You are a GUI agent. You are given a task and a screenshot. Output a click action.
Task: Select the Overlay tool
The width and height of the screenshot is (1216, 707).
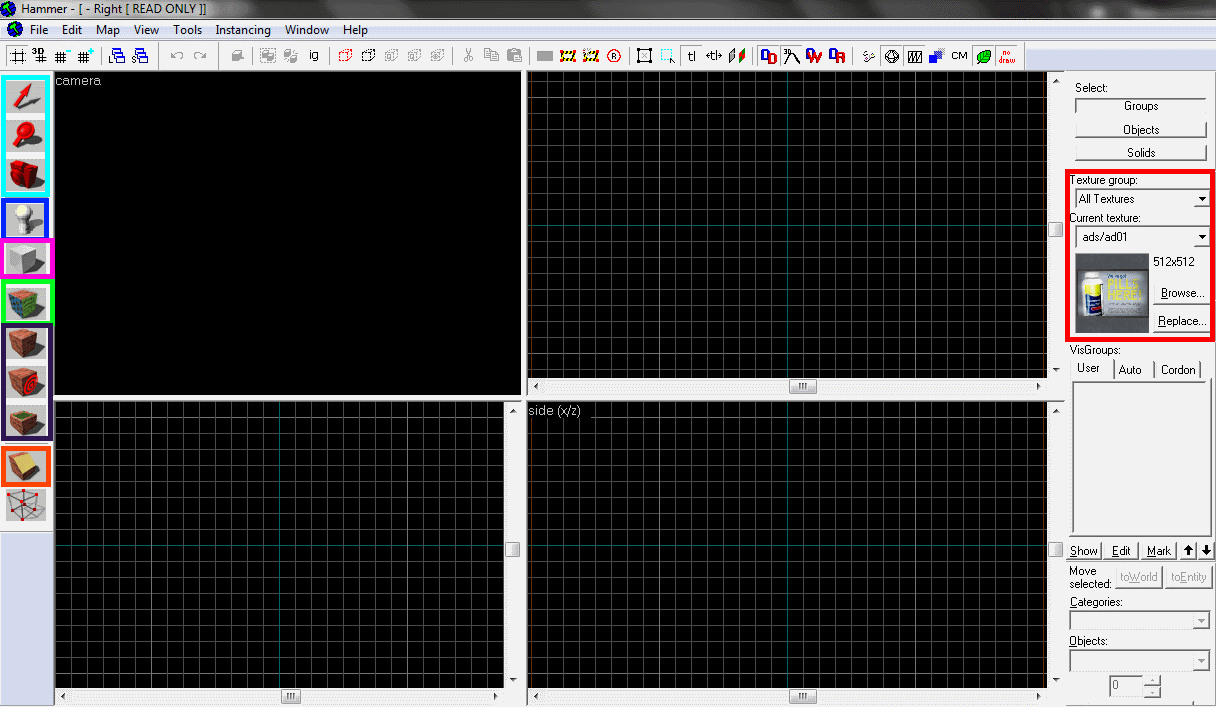(27, 420)
